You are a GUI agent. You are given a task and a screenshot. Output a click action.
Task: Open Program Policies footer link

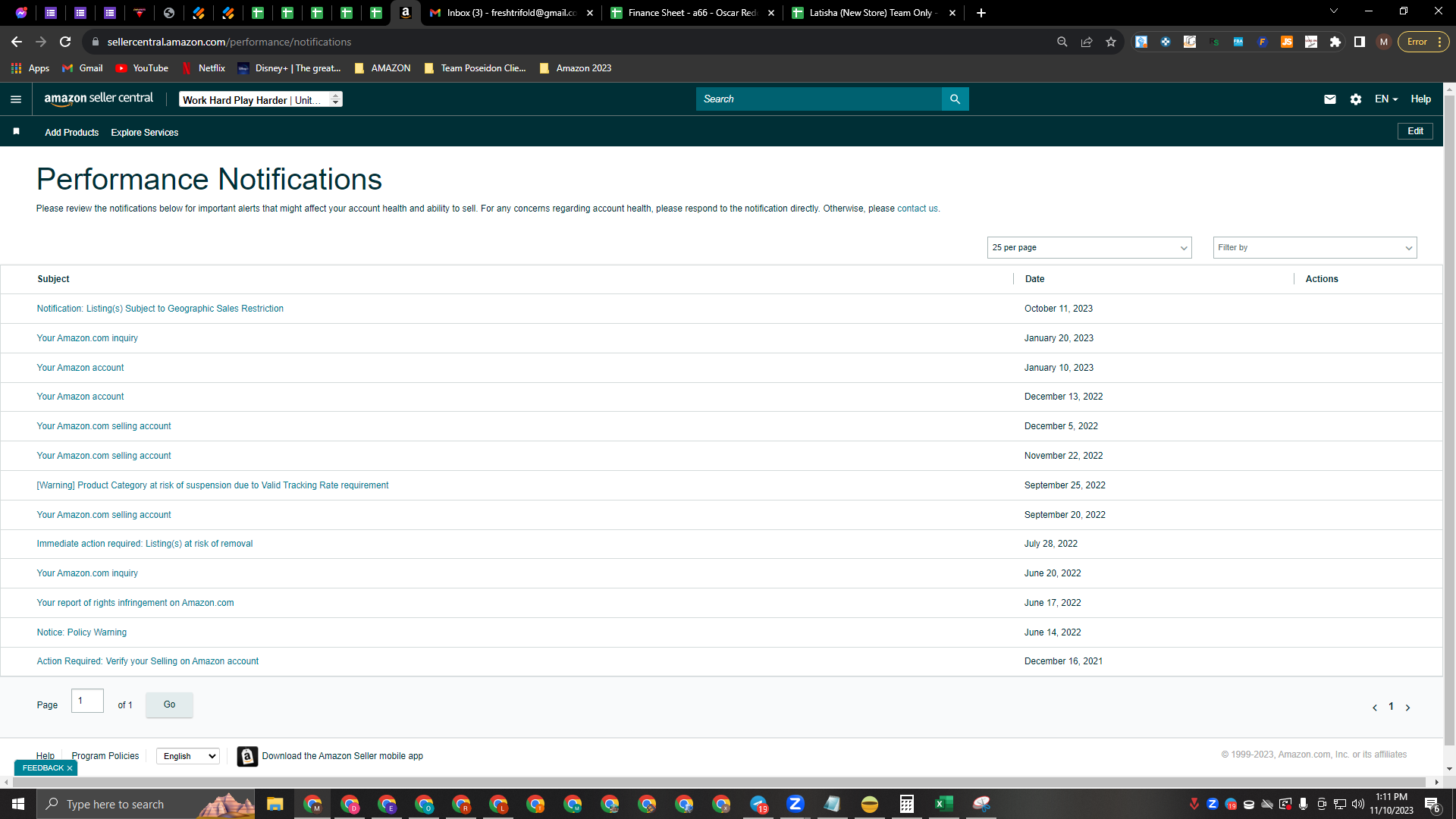105,756
